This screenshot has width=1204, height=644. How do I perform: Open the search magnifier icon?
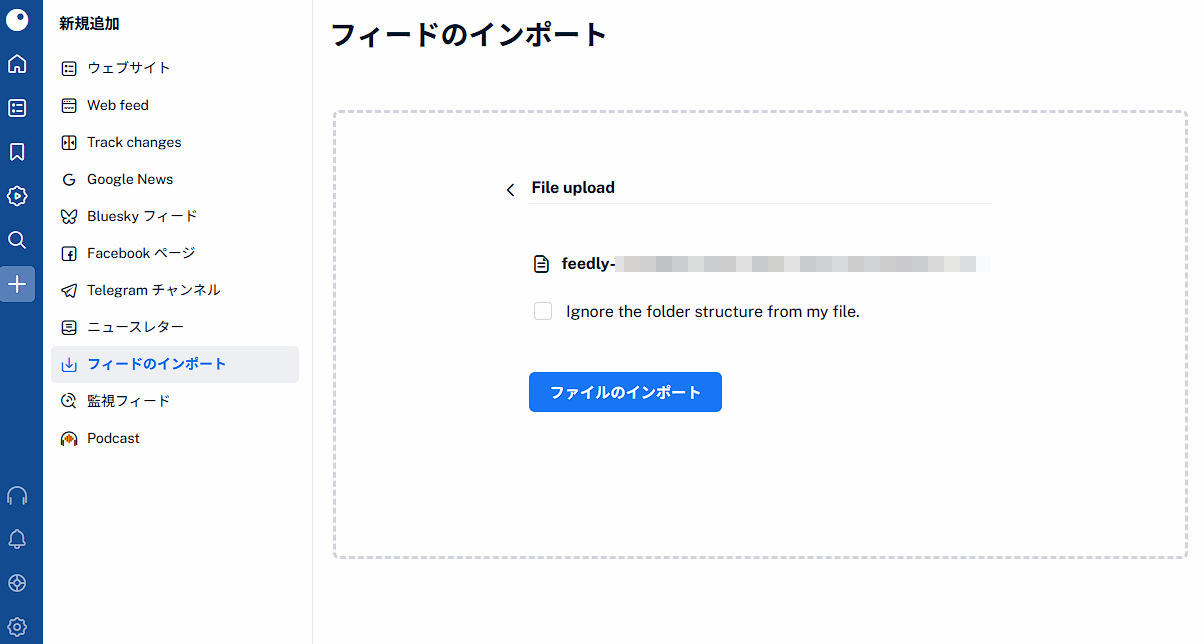tap(17, 240)
